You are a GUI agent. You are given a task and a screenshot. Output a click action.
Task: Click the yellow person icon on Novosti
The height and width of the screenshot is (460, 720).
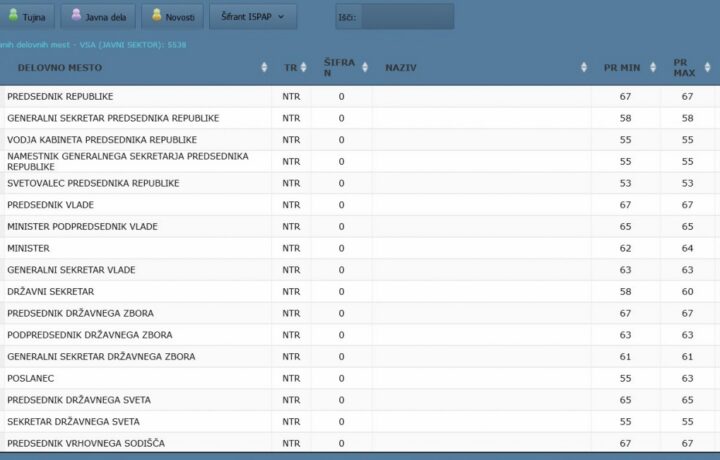[157, 15]
